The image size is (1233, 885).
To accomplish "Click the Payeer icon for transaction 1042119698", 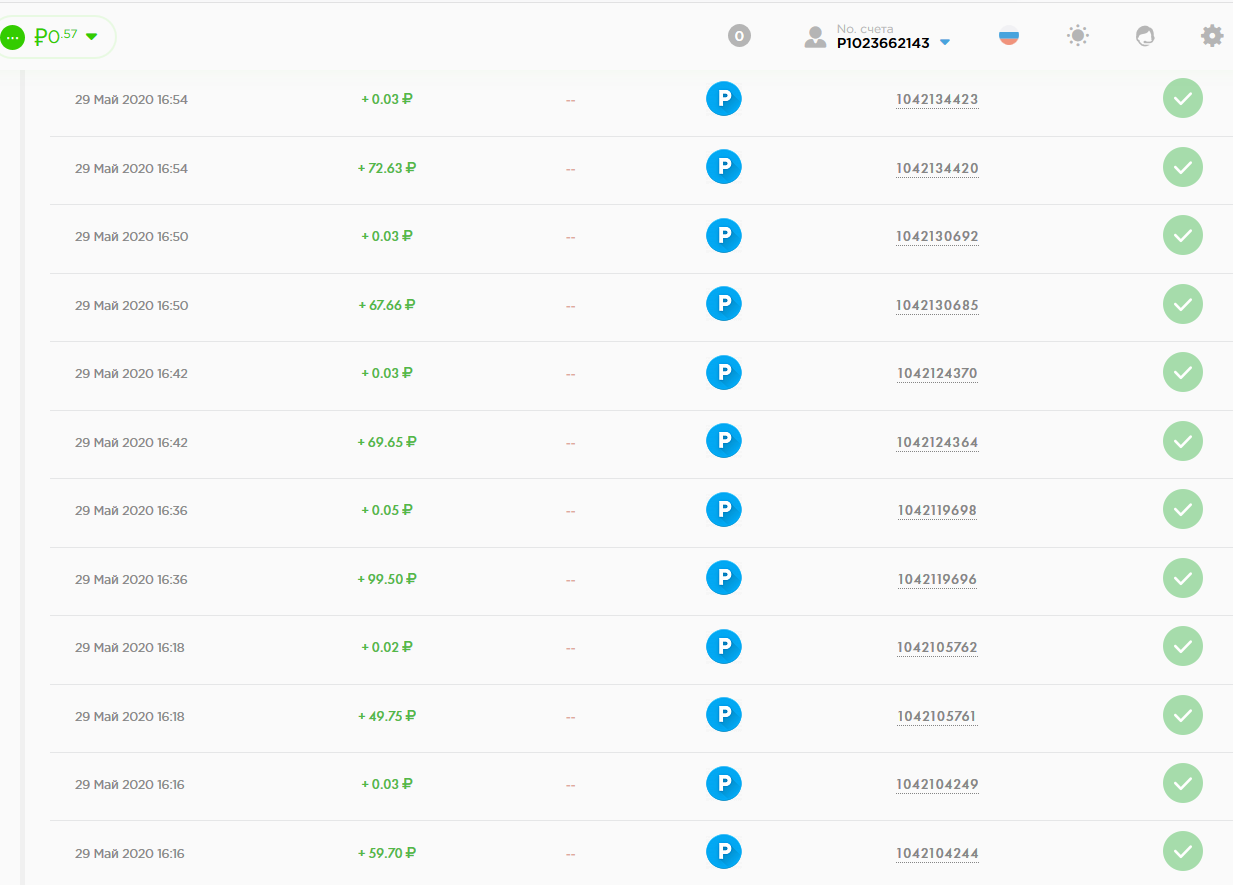I will [724, 510].
